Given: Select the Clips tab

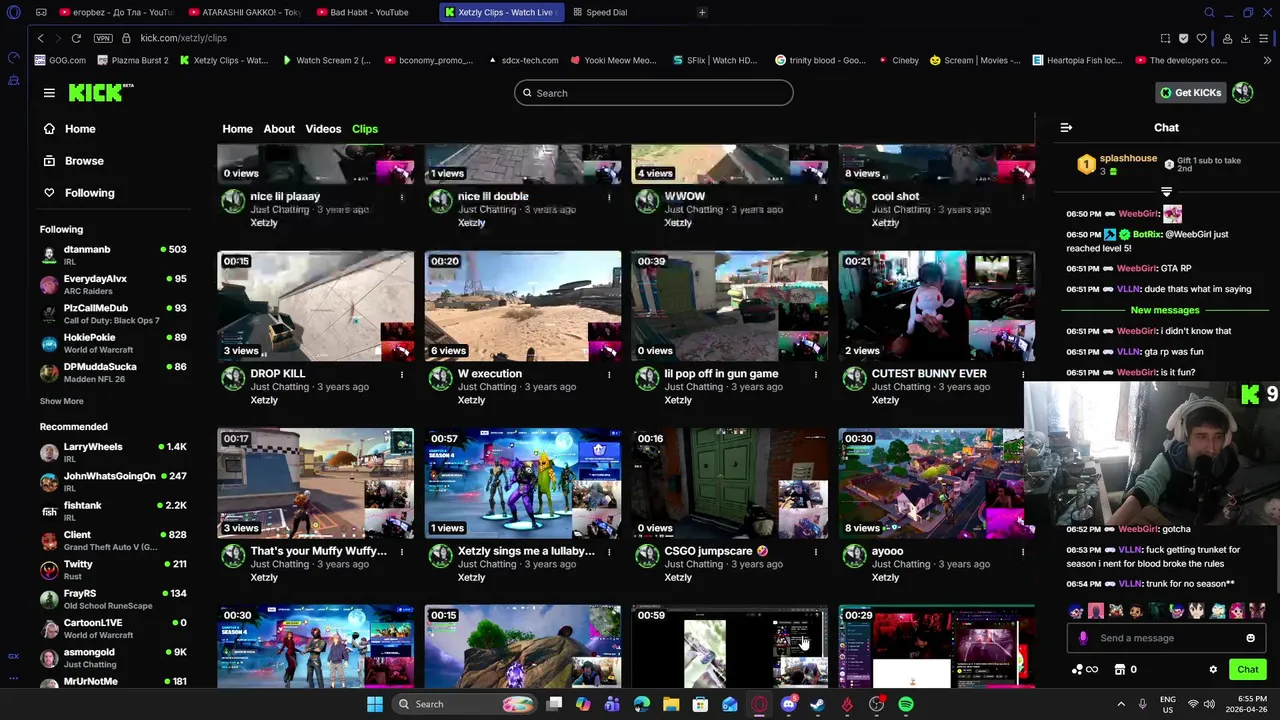Looking at the screenshot, I should click(365, 129).
